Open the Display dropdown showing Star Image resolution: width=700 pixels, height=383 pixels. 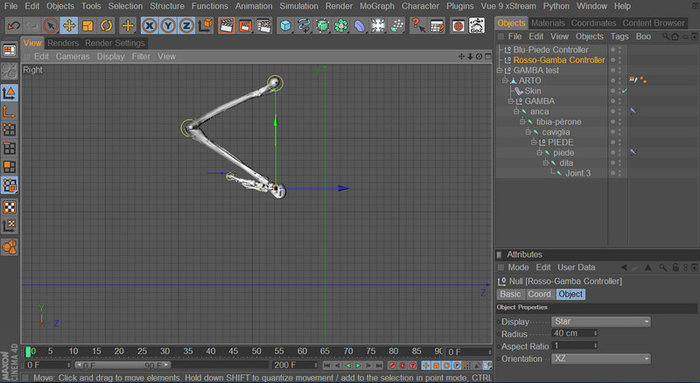coord(601,321)
